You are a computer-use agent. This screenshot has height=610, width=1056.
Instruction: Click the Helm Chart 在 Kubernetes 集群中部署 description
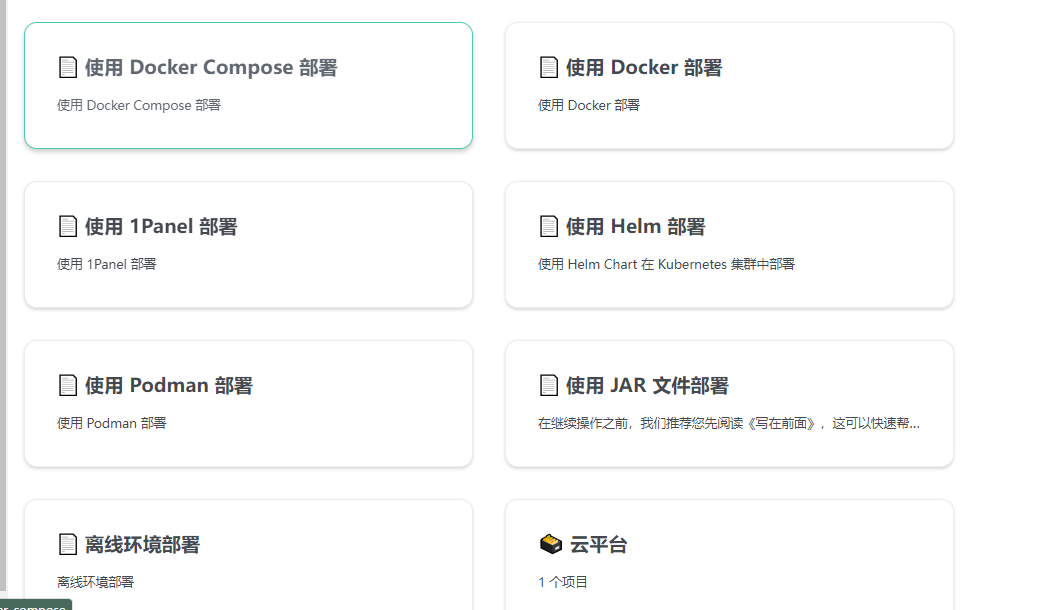[666, 264]
